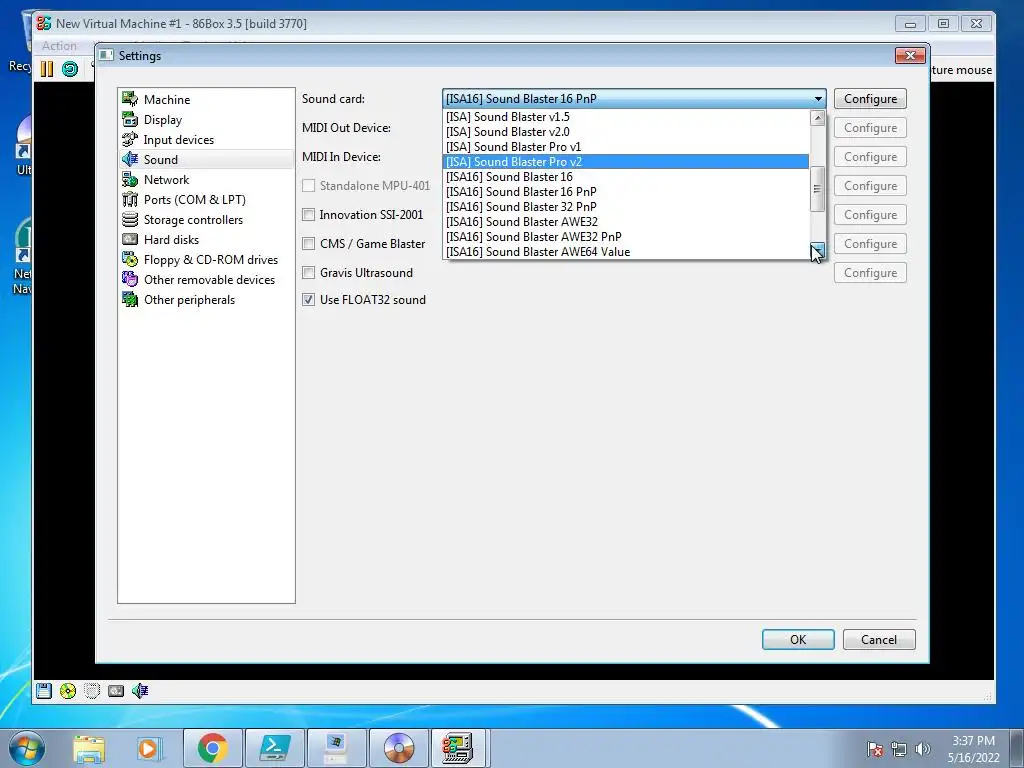Open the Machine settings category icon
Screen dimensions: 1024x768
pyautogui.click(x=130, y=99)
